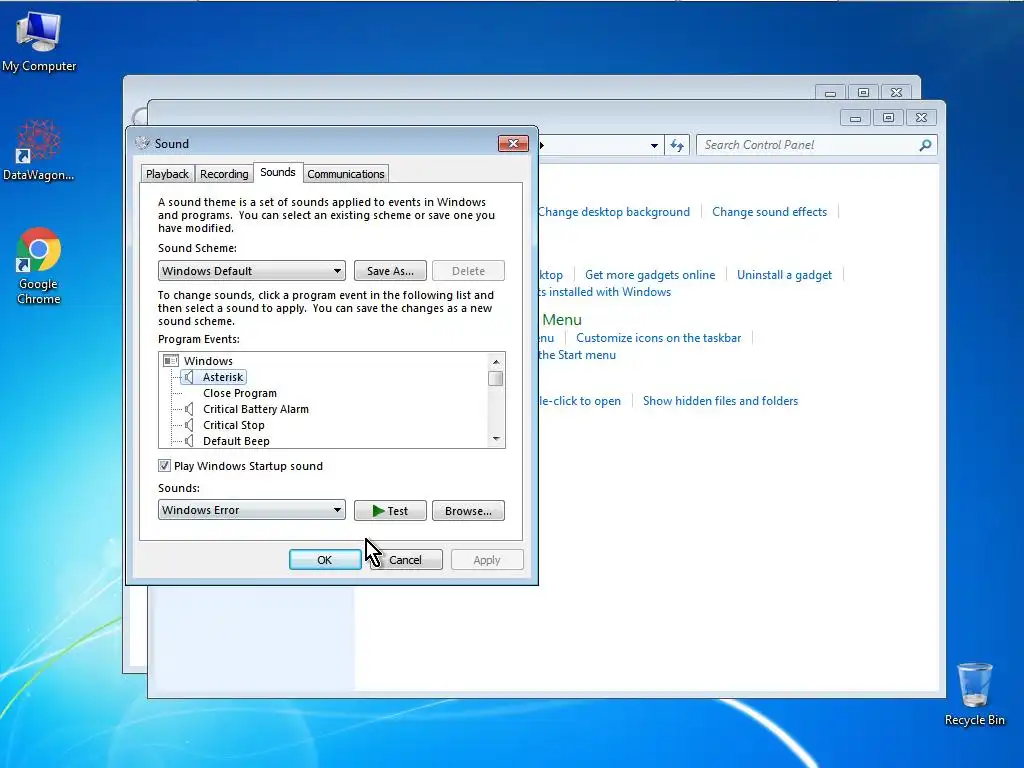The image size is (1024, 768).
Task: Select the DataWagon shortcut on the desktop
Action: click(x=39, y=150)
